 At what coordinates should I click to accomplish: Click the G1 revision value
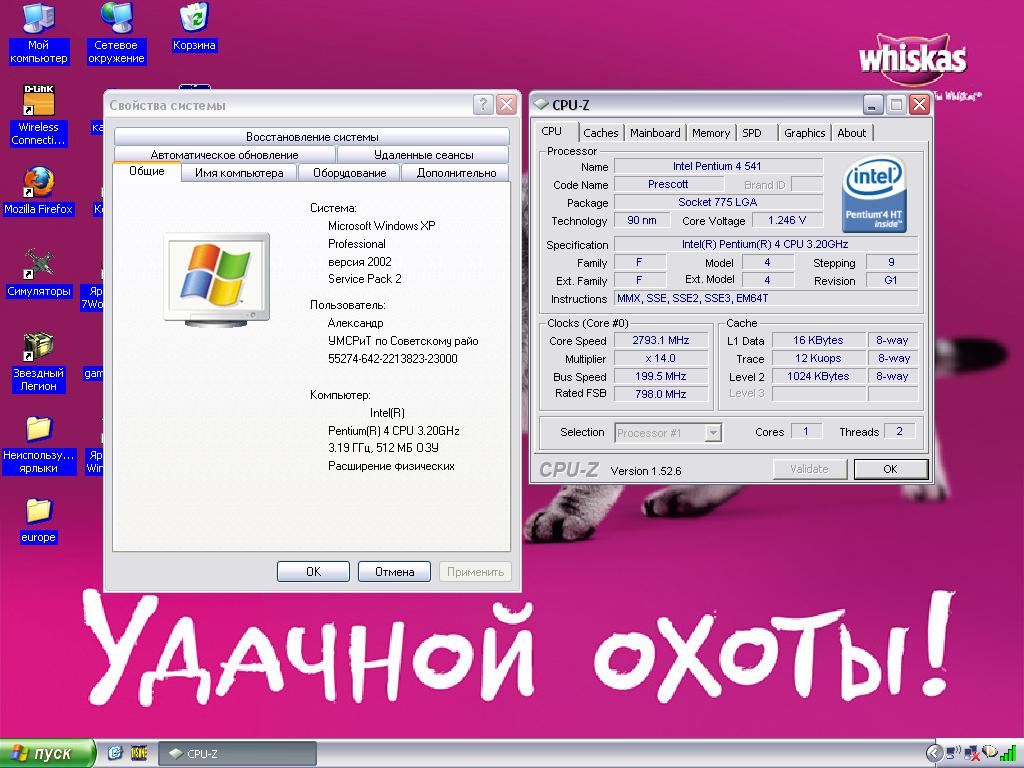tap(891, 280)
